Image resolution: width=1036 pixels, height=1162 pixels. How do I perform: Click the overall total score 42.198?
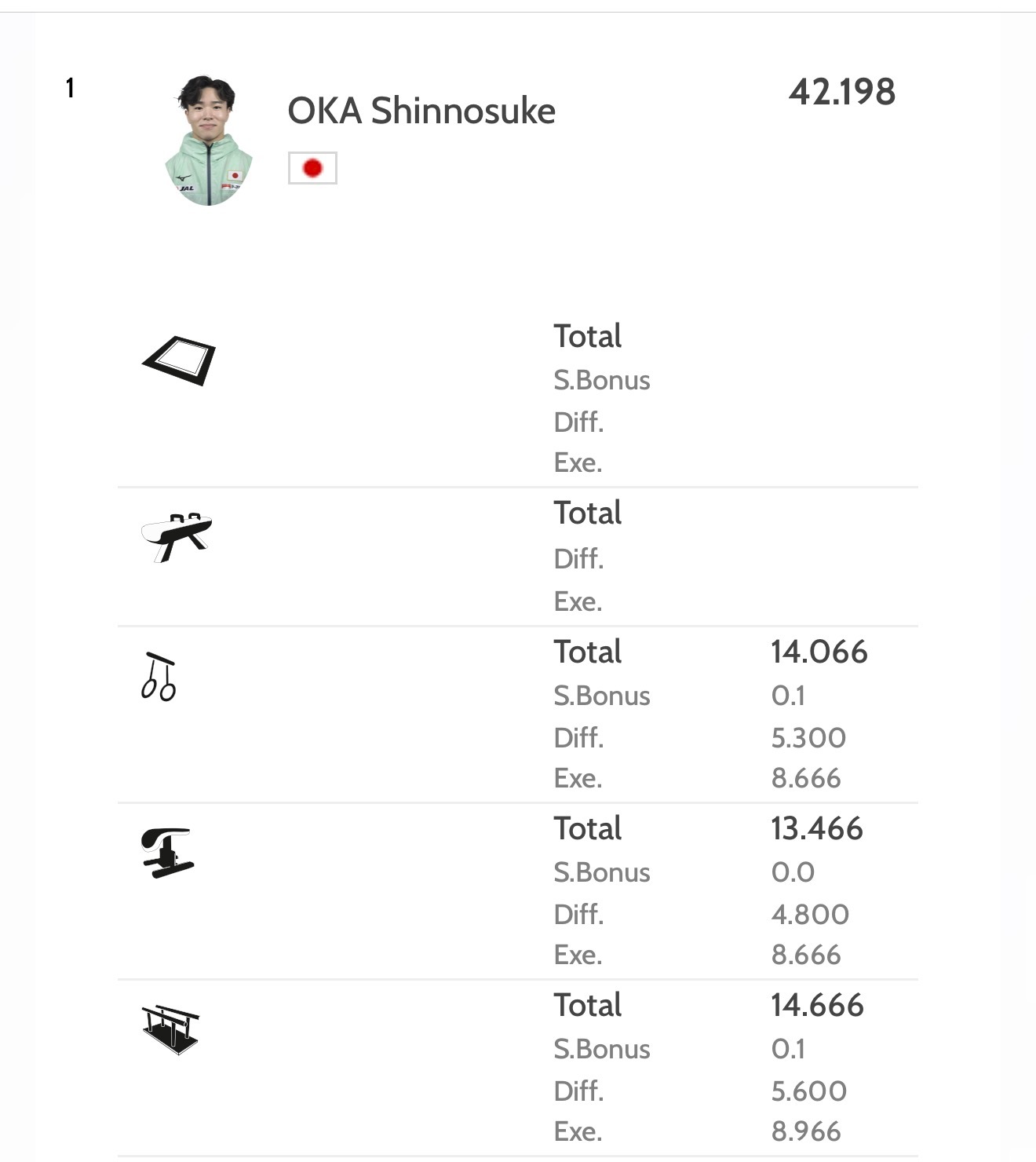click(x=841, y=92)
